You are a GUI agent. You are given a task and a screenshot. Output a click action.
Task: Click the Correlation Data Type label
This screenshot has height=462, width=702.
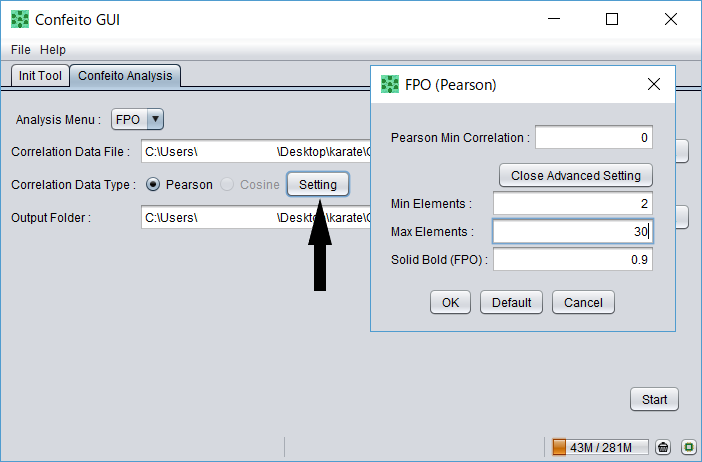click(73, 184)
